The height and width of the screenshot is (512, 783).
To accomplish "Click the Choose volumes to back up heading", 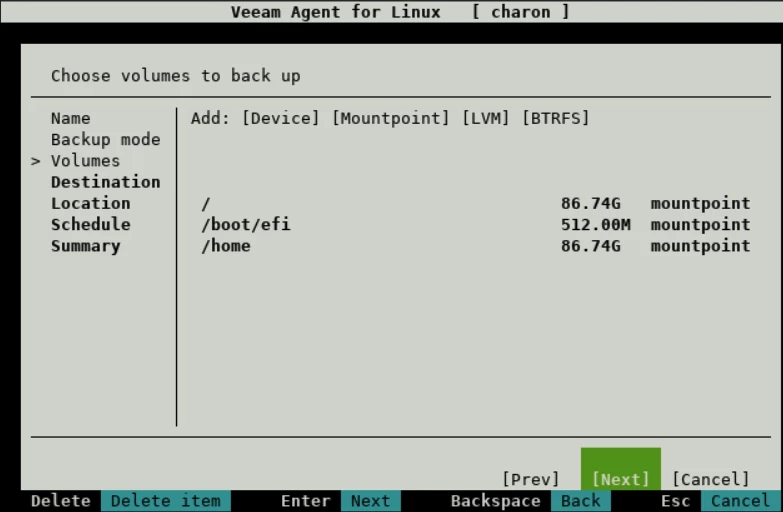I will point(176,75).
